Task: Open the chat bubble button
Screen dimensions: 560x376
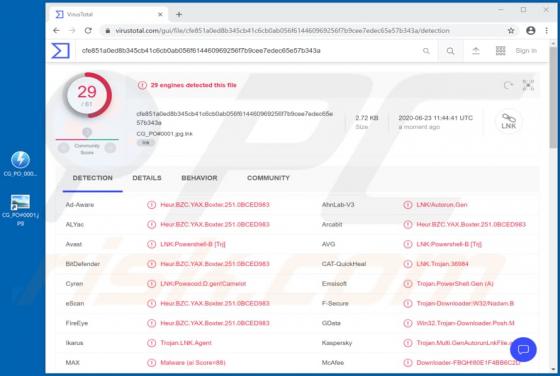Action: pyautogui.click(x=523, y=349)
